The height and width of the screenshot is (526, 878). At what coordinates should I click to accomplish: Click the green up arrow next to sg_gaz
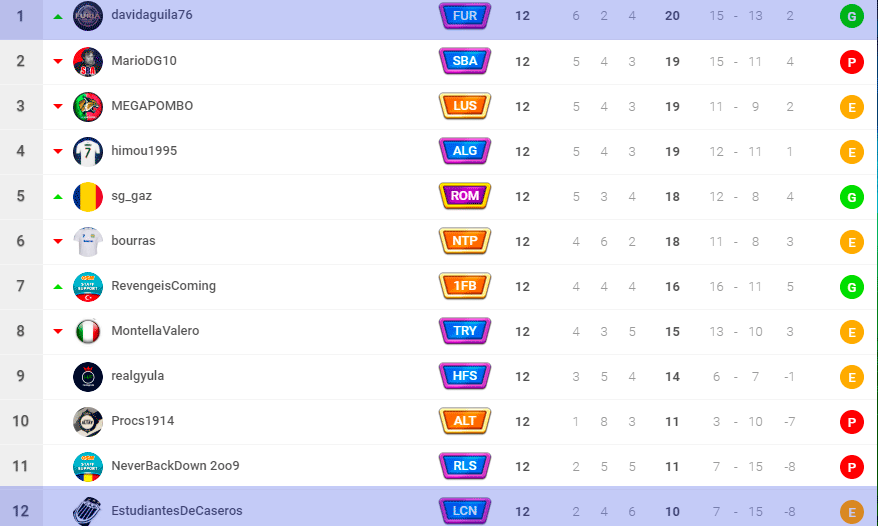coord(58,197)
